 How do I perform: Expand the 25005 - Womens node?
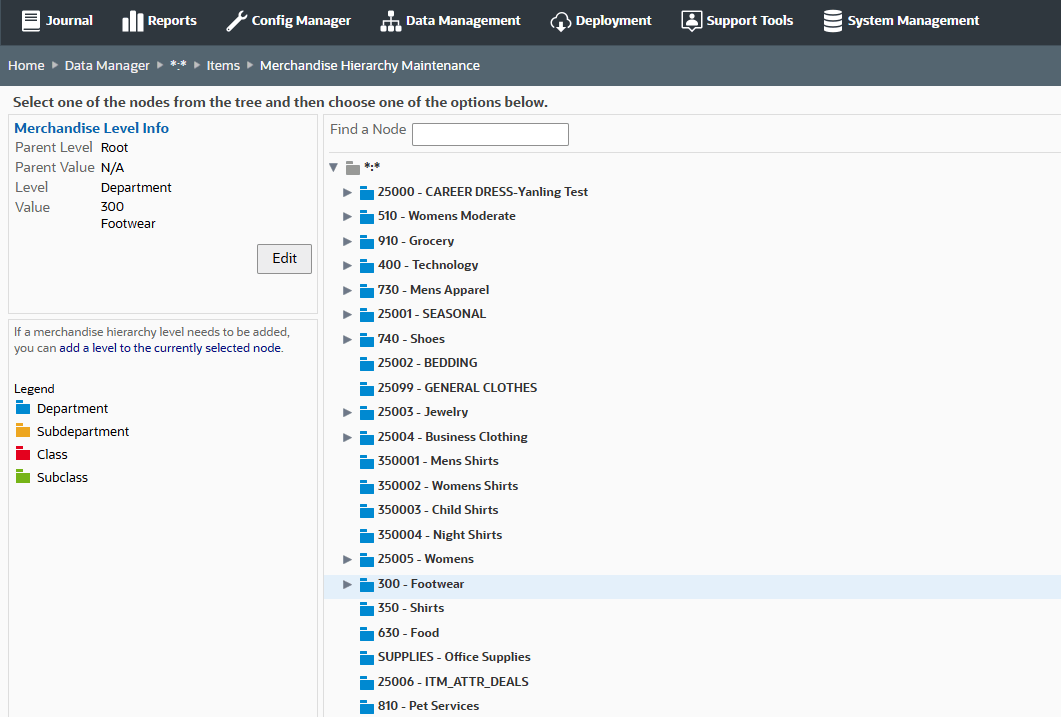coord(348,559)
